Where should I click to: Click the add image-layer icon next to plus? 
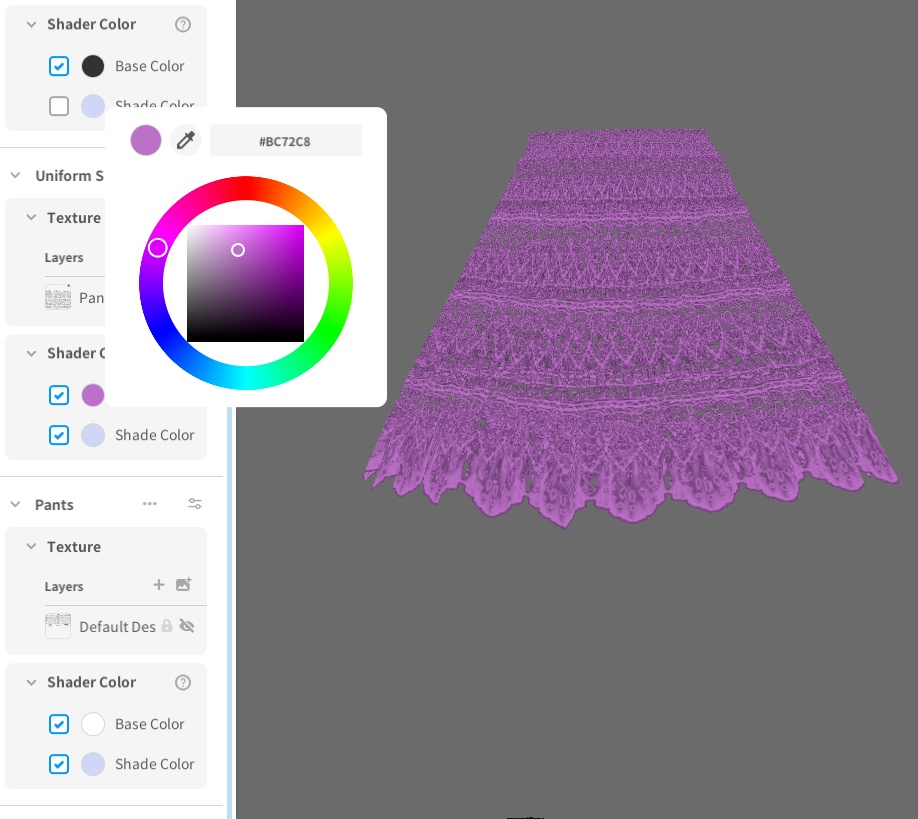point(183,586)
